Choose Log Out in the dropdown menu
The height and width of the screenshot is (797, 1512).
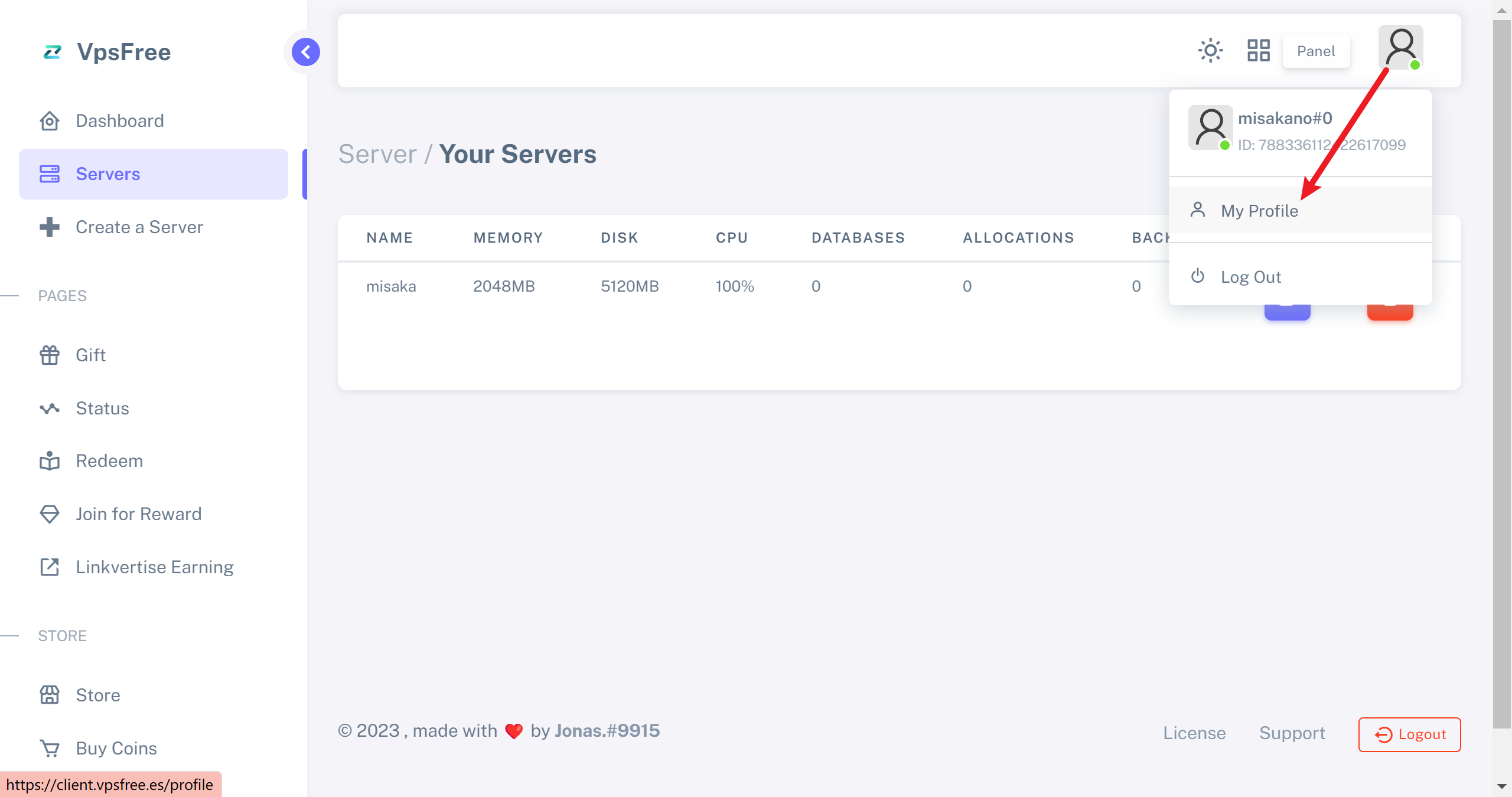tap(1250, 277)
